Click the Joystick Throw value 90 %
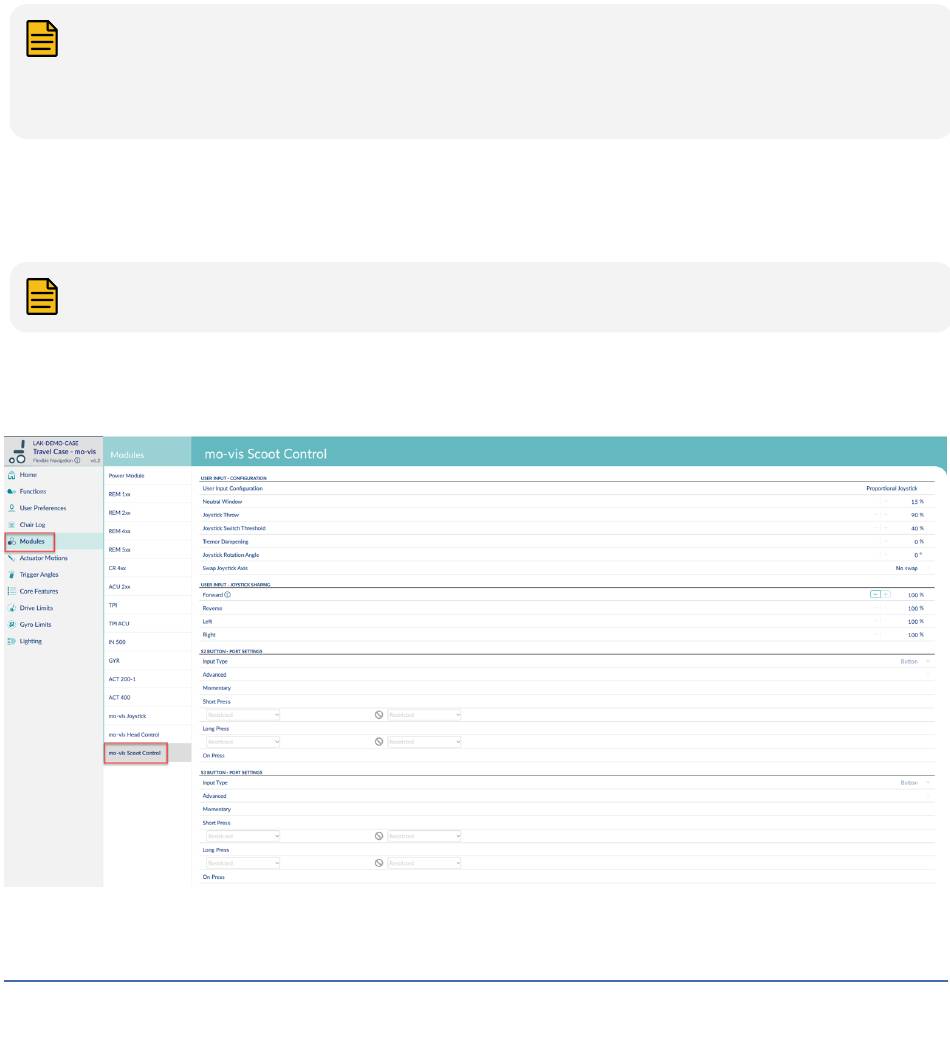The width and height of the screenshot is (950, 1045). pos(917,515)
